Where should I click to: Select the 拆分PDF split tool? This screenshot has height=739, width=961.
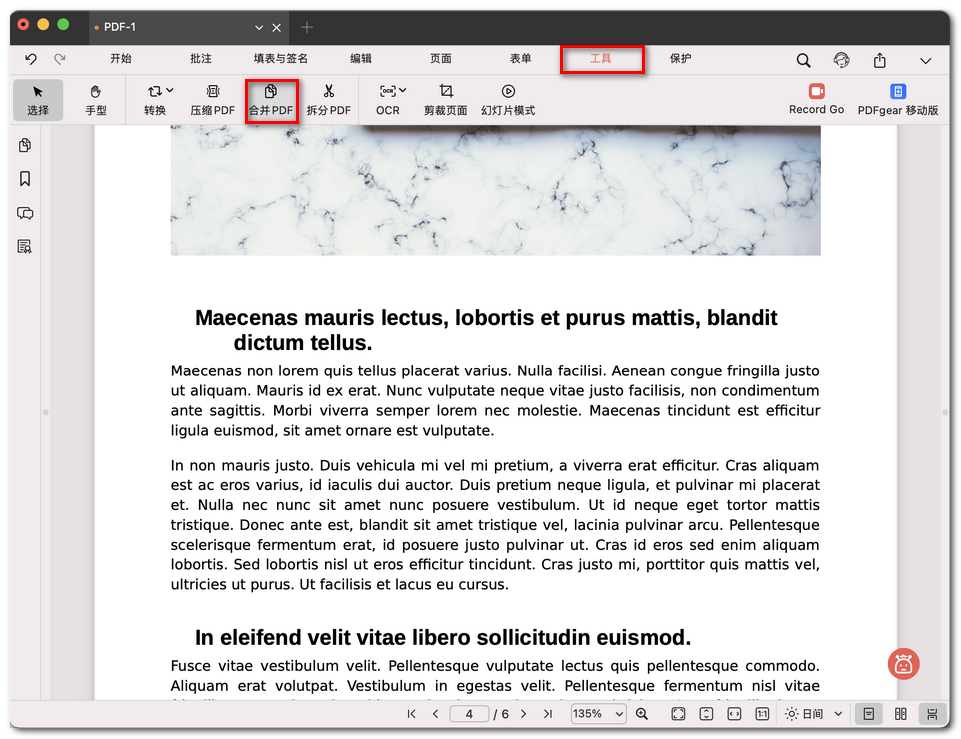click(328, 100)
